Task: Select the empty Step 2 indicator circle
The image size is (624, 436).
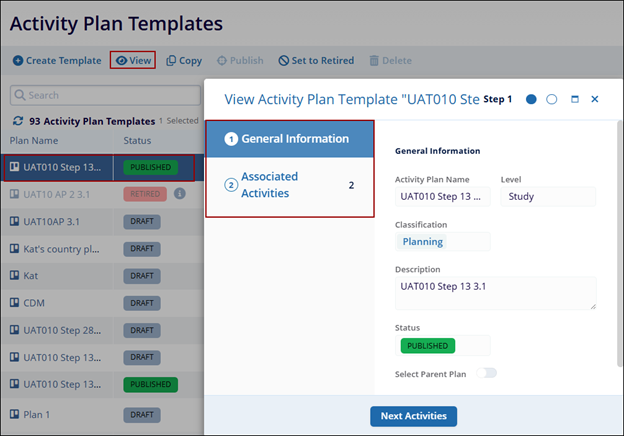Action: point(551,100)
